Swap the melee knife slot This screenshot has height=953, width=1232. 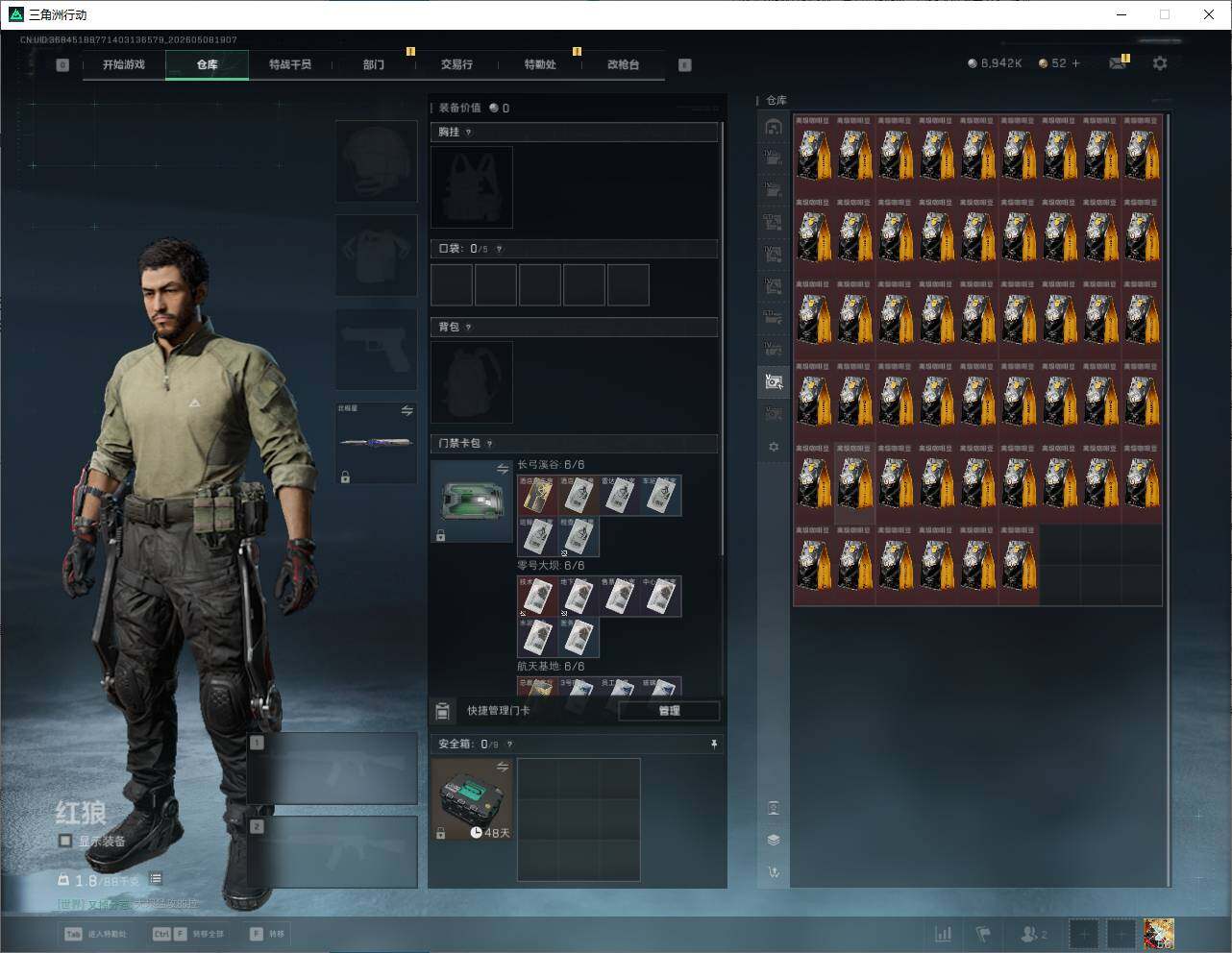click(x=407, y=411)
